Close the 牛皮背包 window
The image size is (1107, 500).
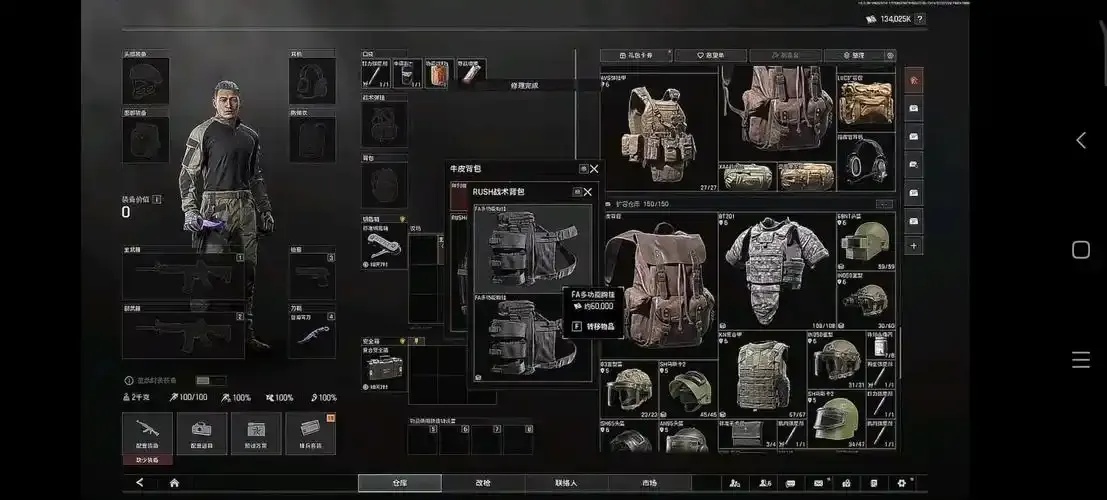(594, 169)
